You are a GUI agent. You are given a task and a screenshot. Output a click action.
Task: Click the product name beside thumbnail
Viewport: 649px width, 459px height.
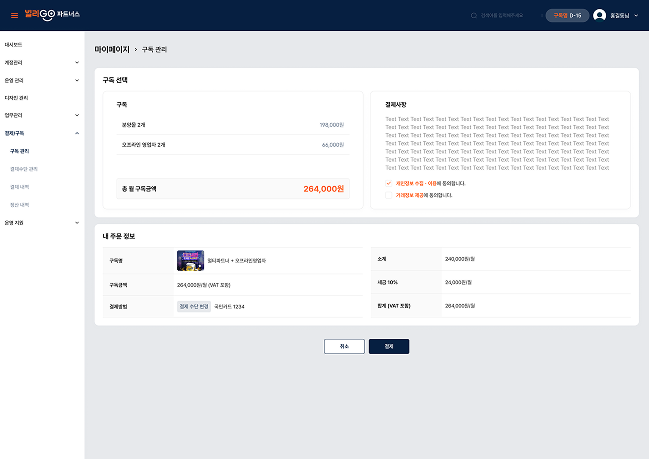click(x=237, y=261)
